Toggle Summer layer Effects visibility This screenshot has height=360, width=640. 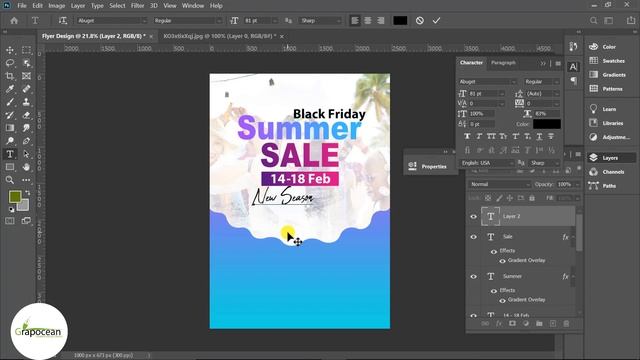coord(494,291)
